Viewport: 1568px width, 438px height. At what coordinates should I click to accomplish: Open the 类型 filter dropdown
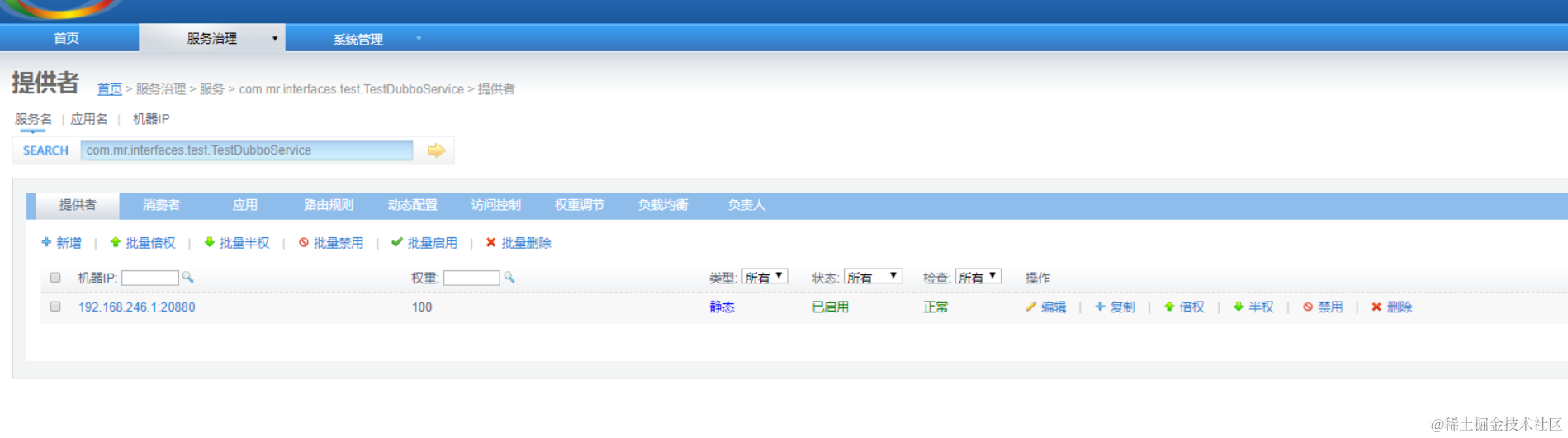coord(765,277)
